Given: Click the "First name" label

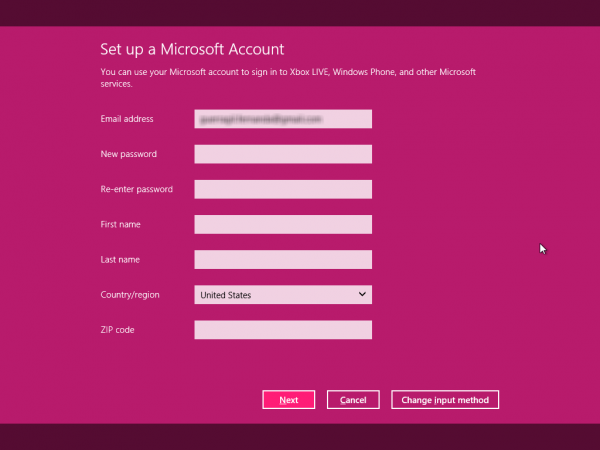Looking at the screenshot, I should pos(121,224).
